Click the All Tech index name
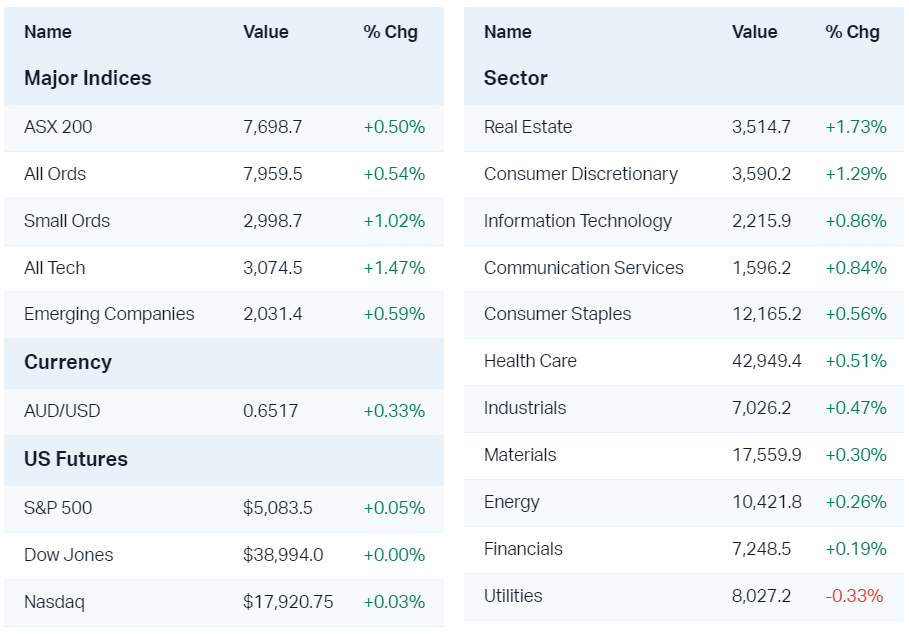909x634 pixels. tap(55, 268)
